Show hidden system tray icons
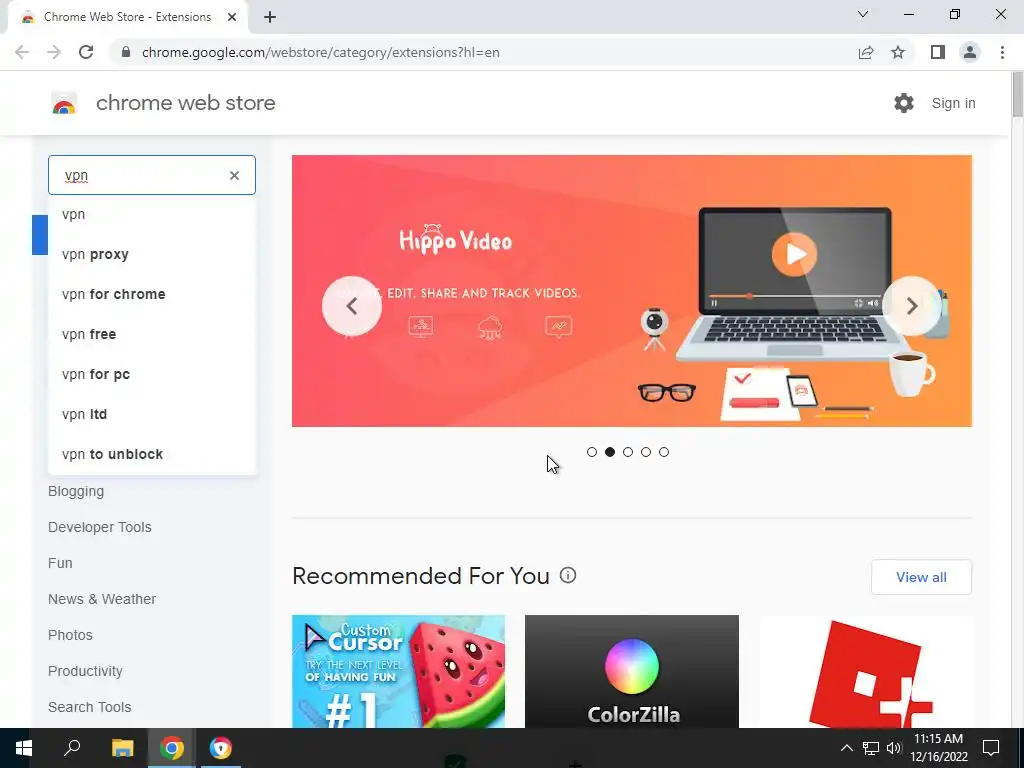Image resolution: width=1024 pixels, height=768 pixels. click(846, 748)
